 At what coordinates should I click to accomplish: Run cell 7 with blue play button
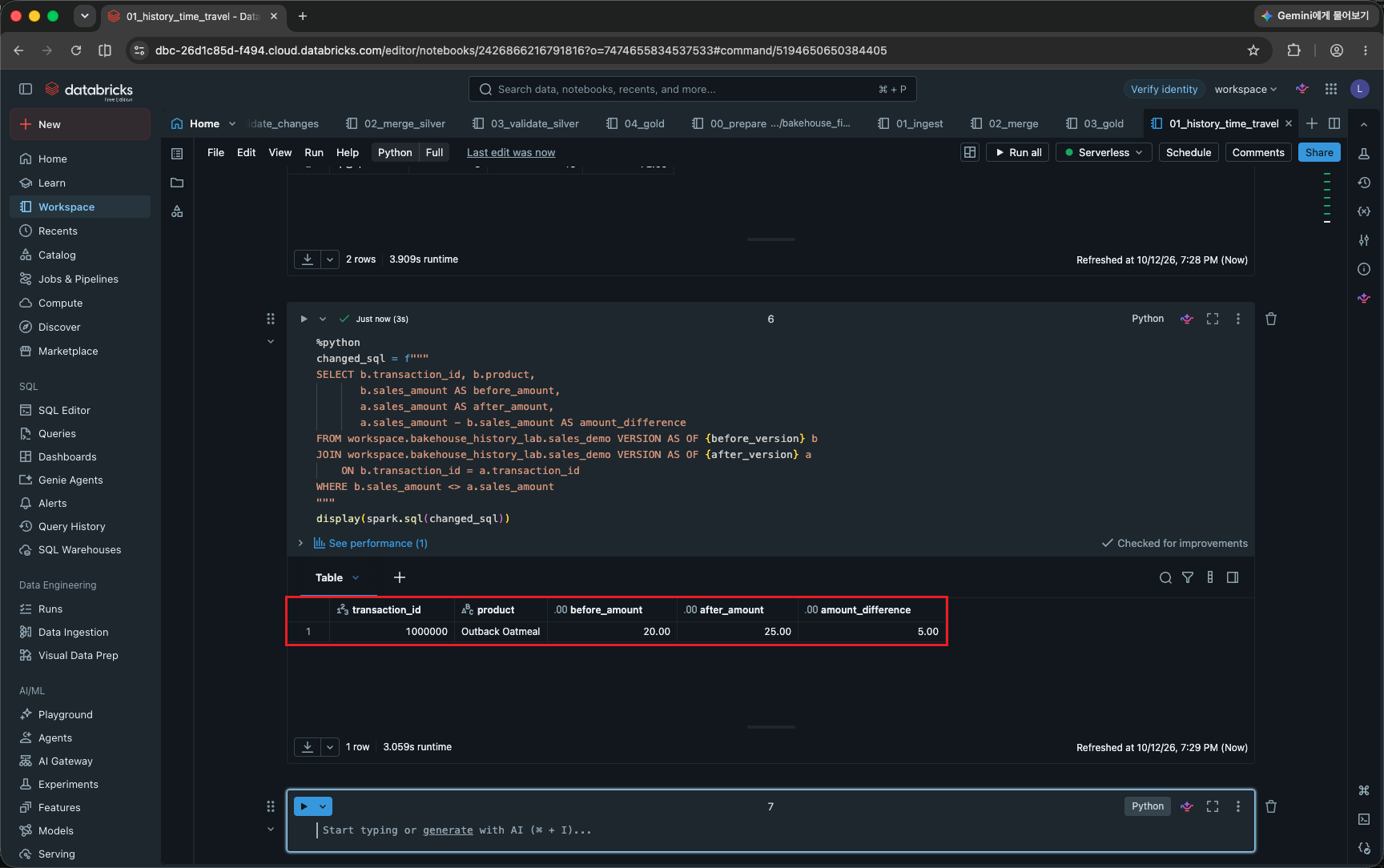pos(304,806)
